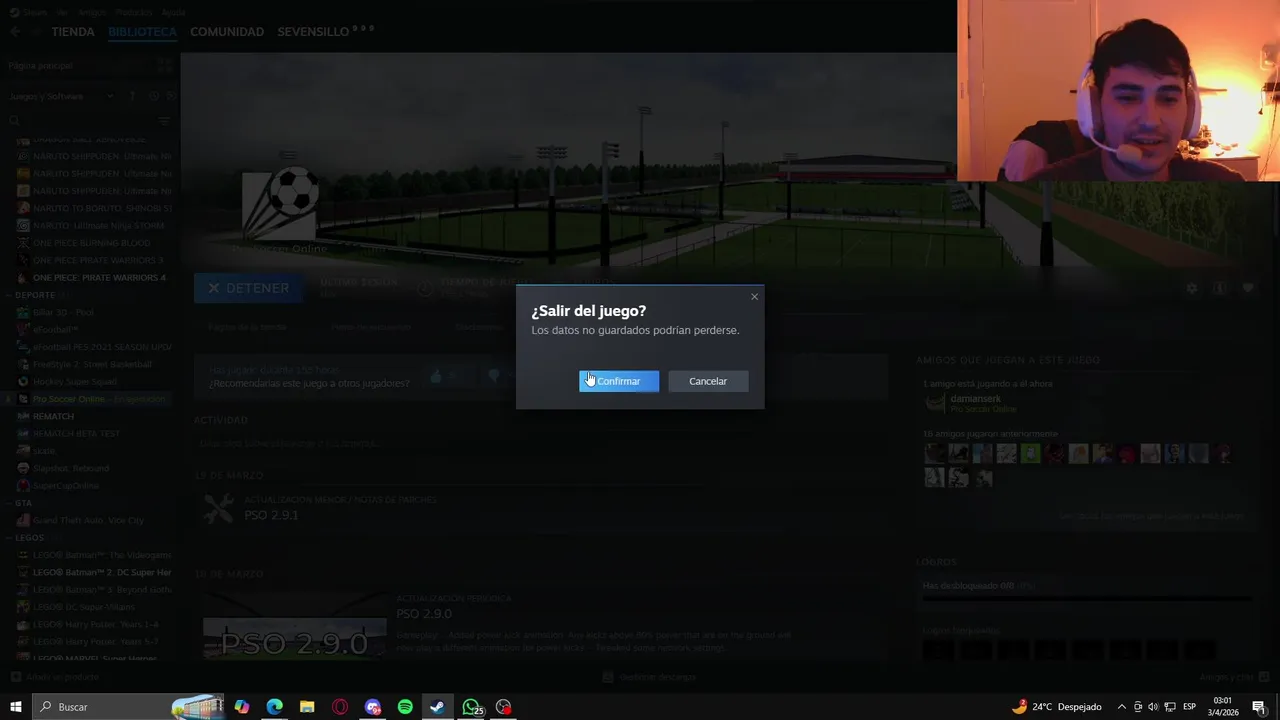This screenshot has height=720, width=1280.
Task: Click the Windows taskbar search box
Action: (130, 707)
